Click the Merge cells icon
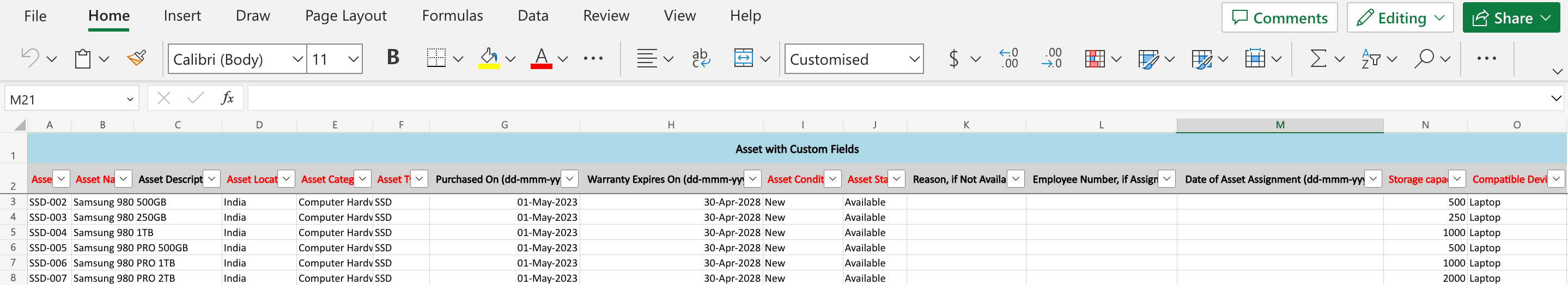This screenshot has height=285, width=1568. (x=743, y=59)
